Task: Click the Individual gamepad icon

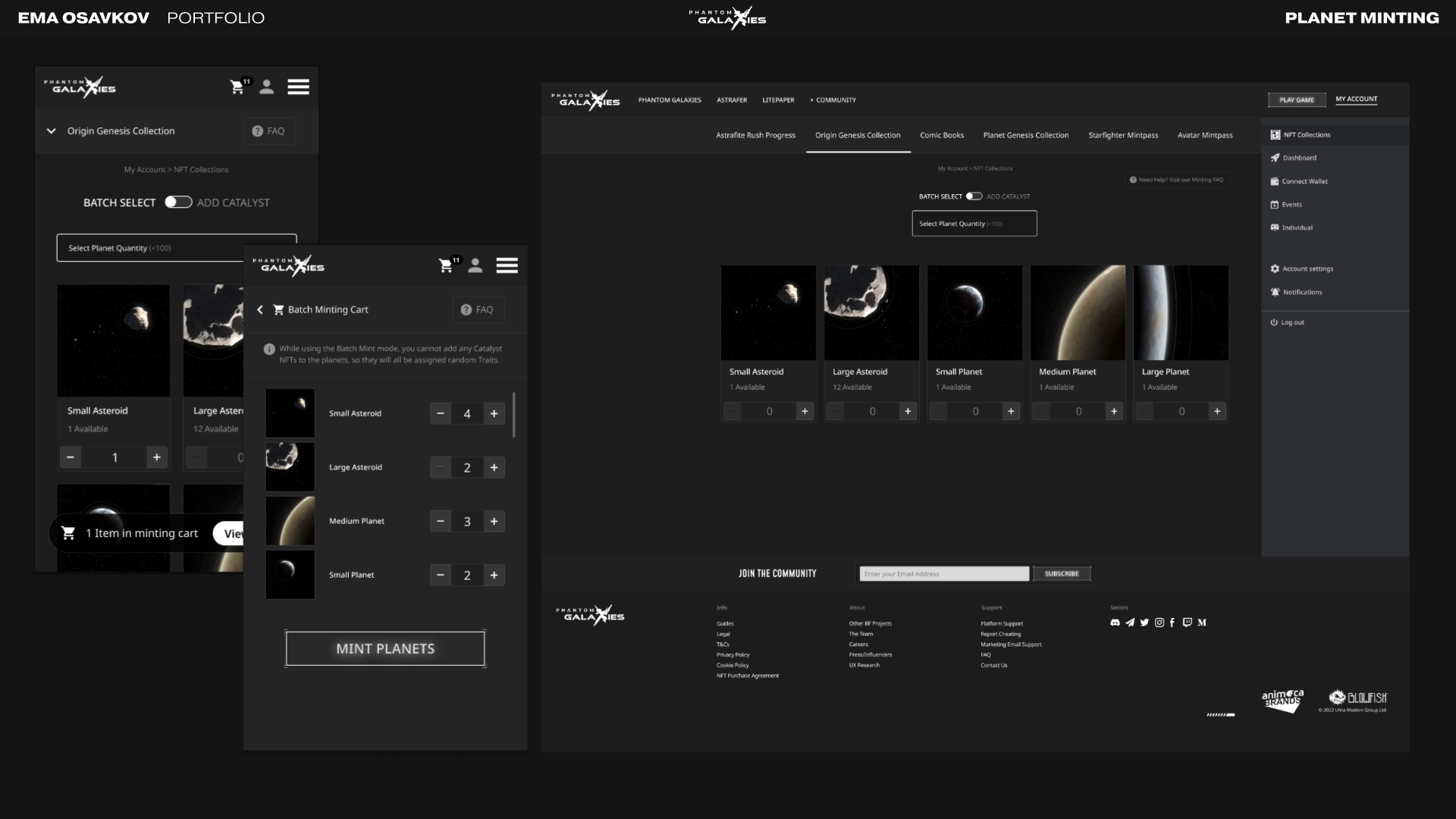Action: click(x=1275, y=227)
